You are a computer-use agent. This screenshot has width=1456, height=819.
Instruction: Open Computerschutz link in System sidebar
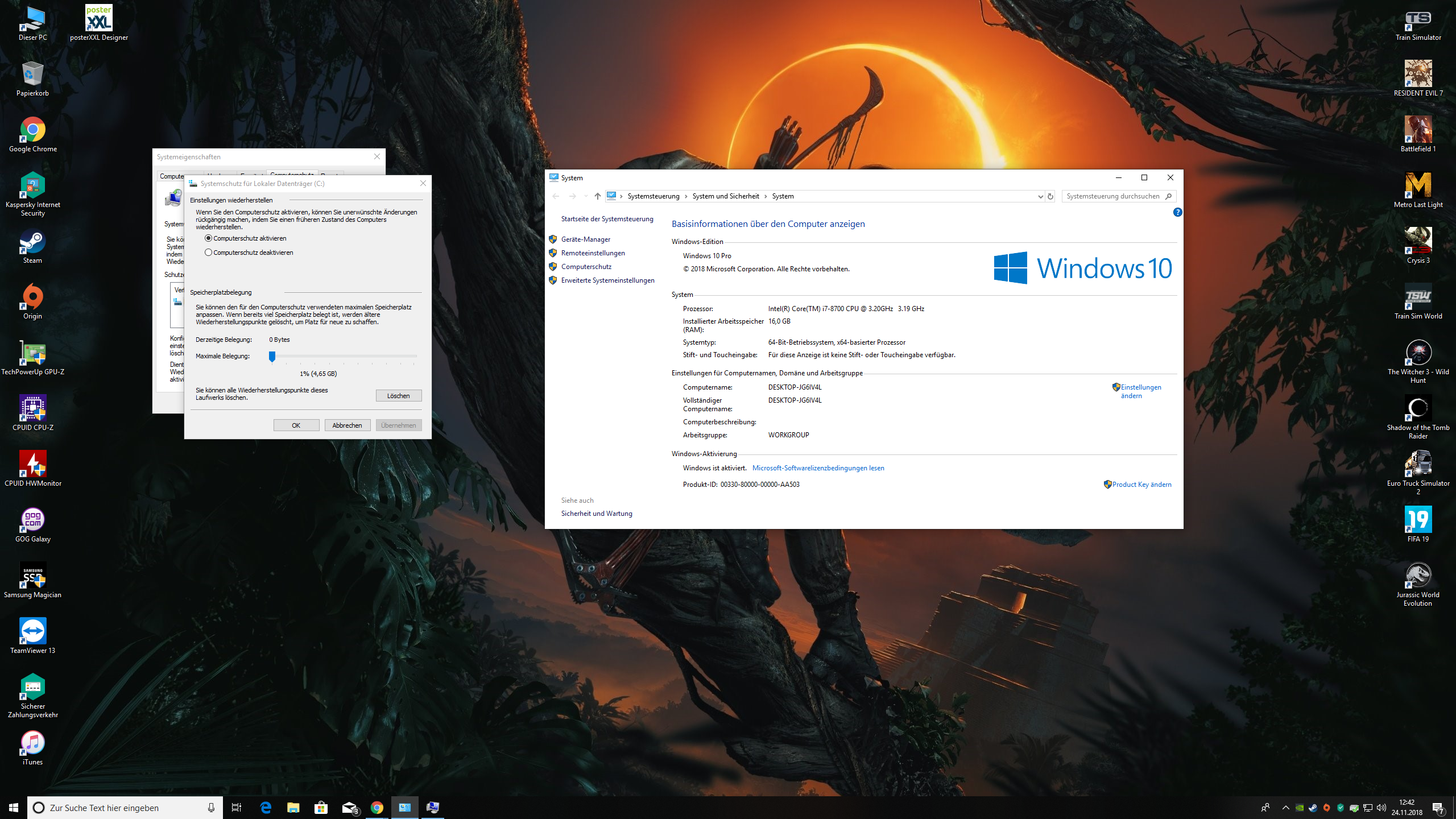586,267
